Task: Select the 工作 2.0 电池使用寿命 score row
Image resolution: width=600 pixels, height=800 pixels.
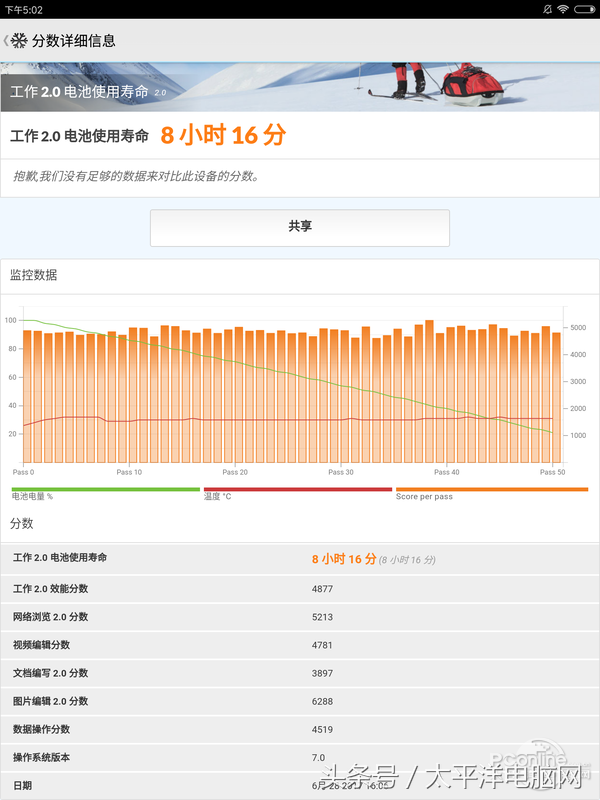Action: 299,559
